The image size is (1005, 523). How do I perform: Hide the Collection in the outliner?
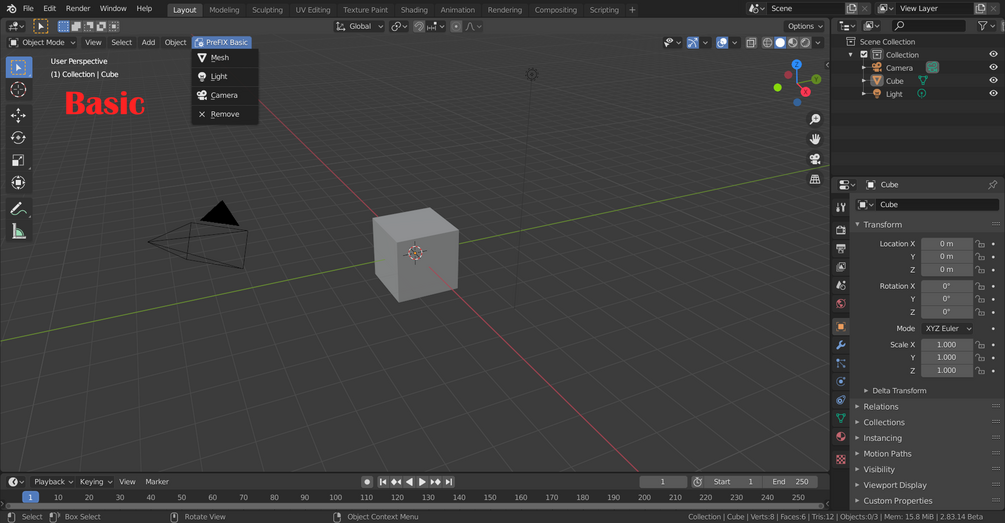993,54
